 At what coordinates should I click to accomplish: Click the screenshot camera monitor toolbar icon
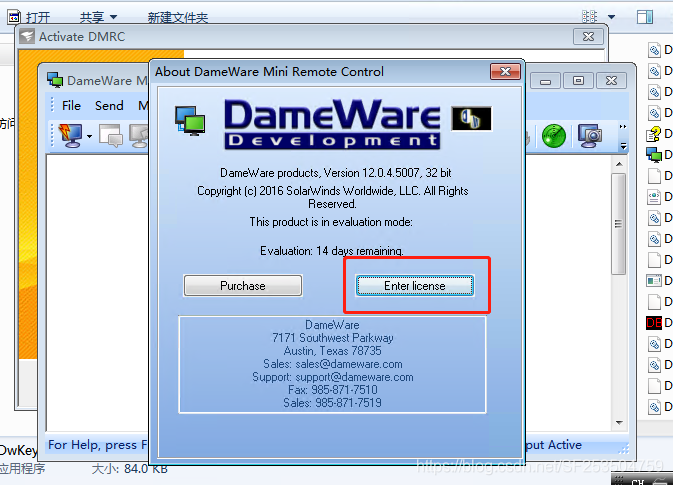(x=590, y=136)
